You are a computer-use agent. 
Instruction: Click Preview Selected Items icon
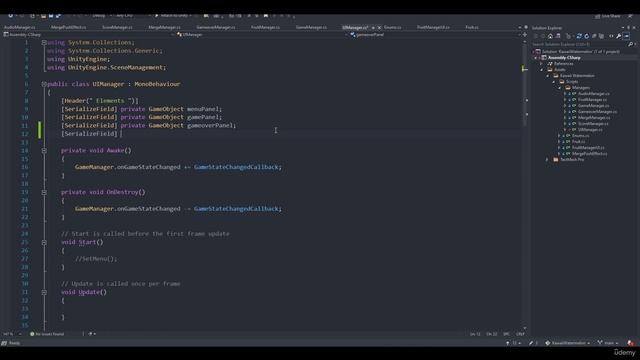coord(627,36)
